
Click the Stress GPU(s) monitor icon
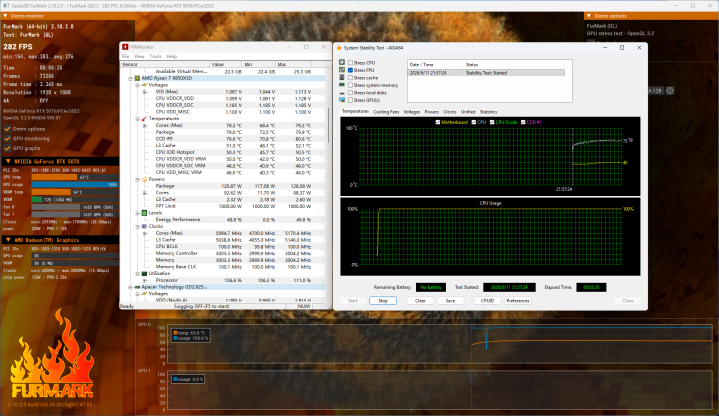342,100
